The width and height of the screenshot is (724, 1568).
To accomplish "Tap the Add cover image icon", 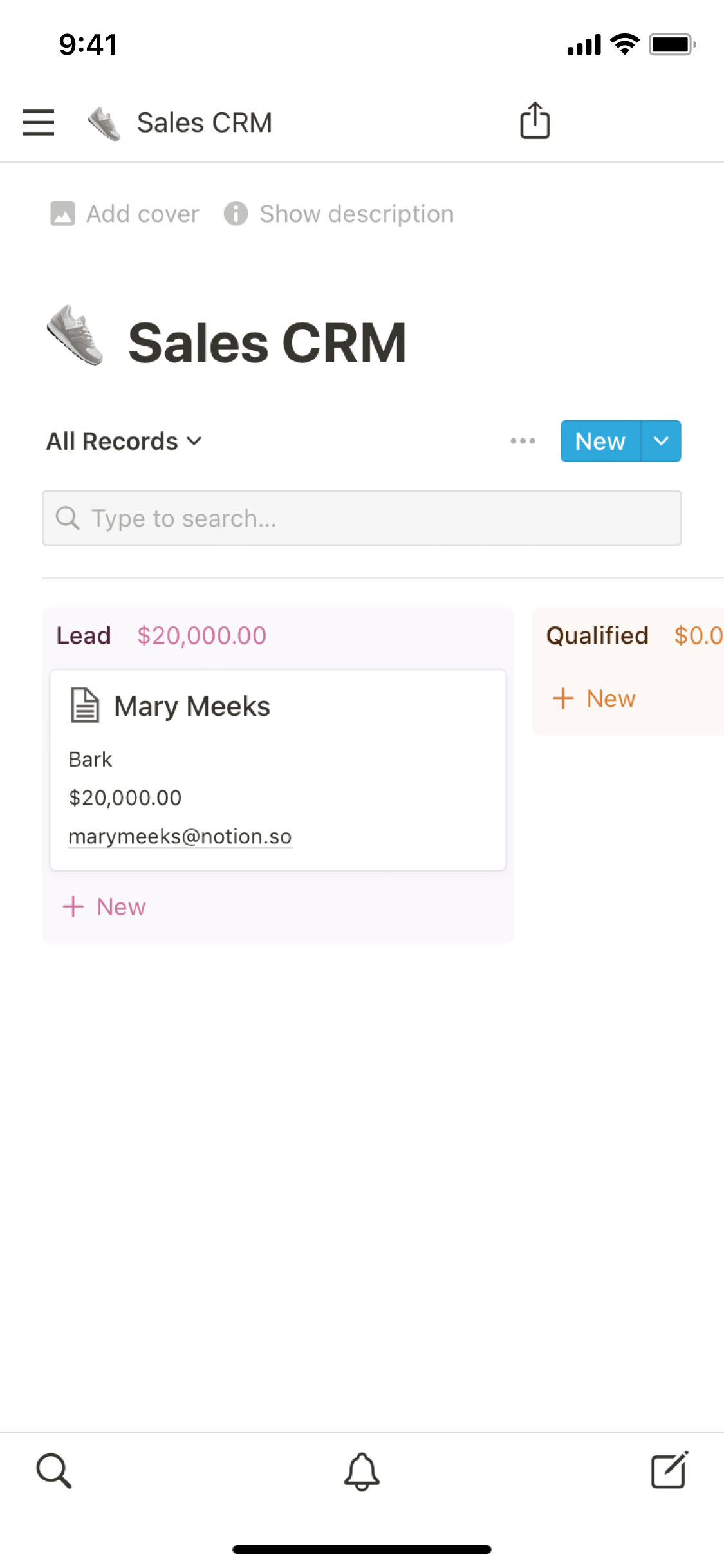I will point(62,214).
